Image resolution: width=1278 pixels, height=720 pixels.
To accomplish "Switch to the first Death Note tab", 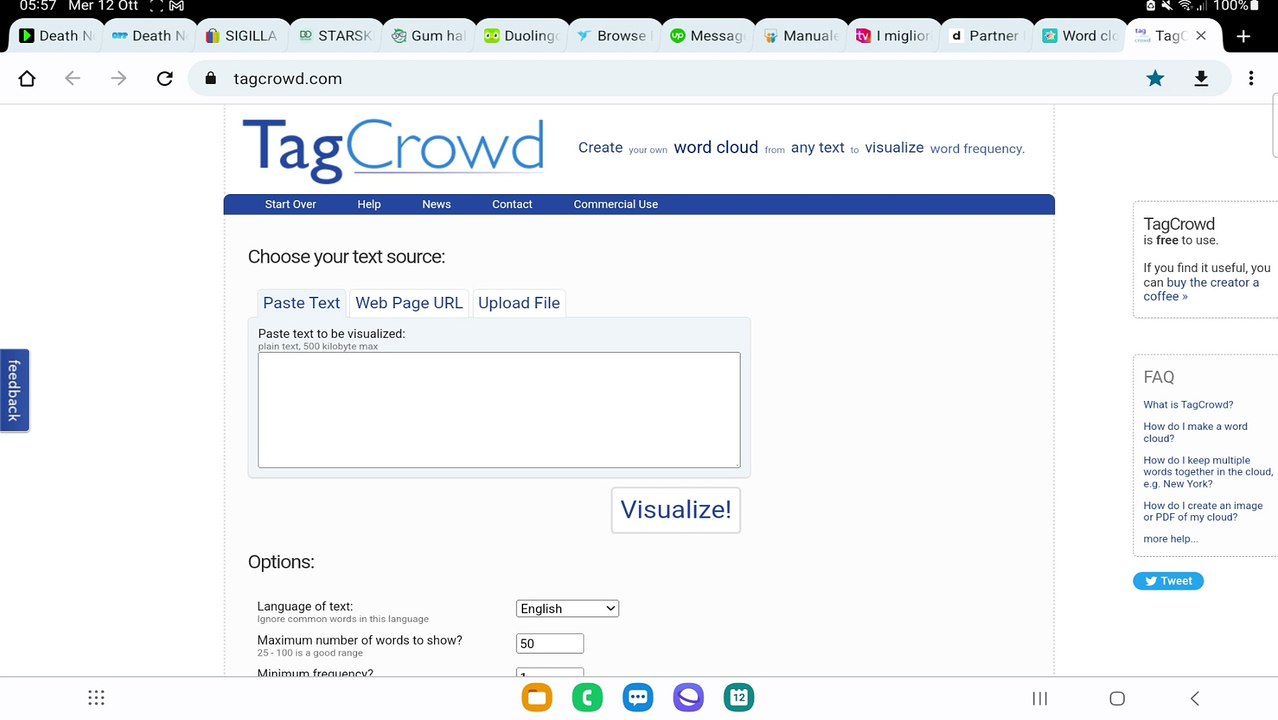I will tap(54, 35).
